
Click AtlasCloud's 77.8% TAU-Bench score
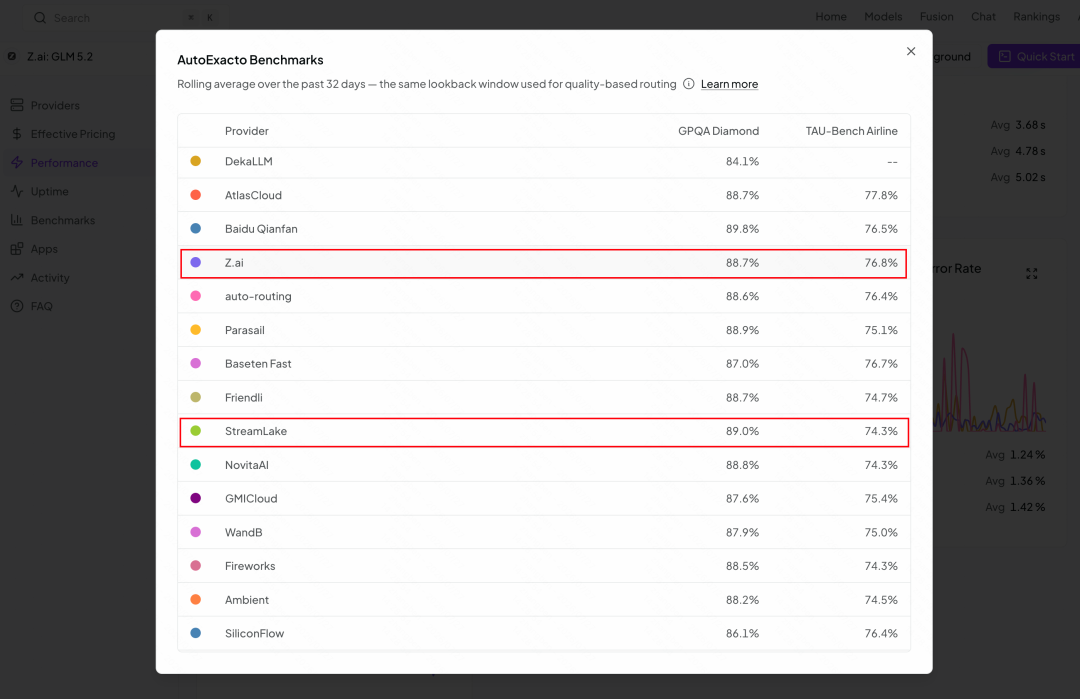(881, 195)
